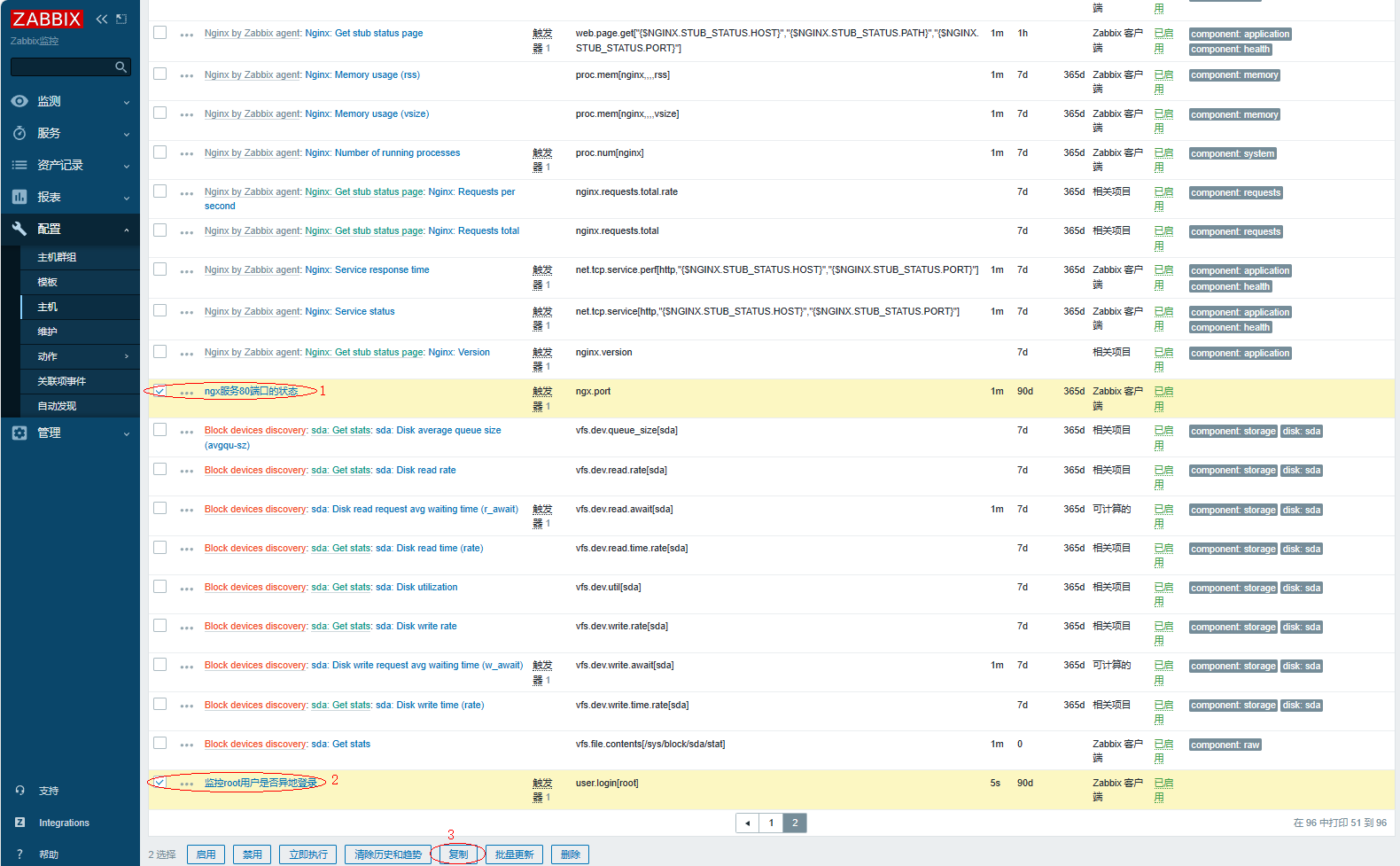Click the sidebar search input field

pos(62,67)
